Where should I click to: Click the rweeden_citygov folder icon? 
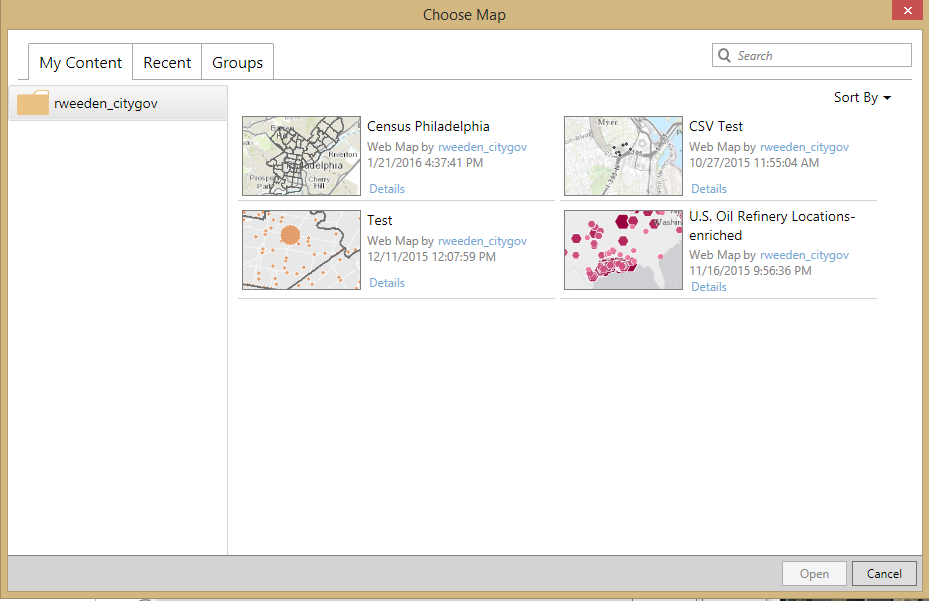click(33, 103)
